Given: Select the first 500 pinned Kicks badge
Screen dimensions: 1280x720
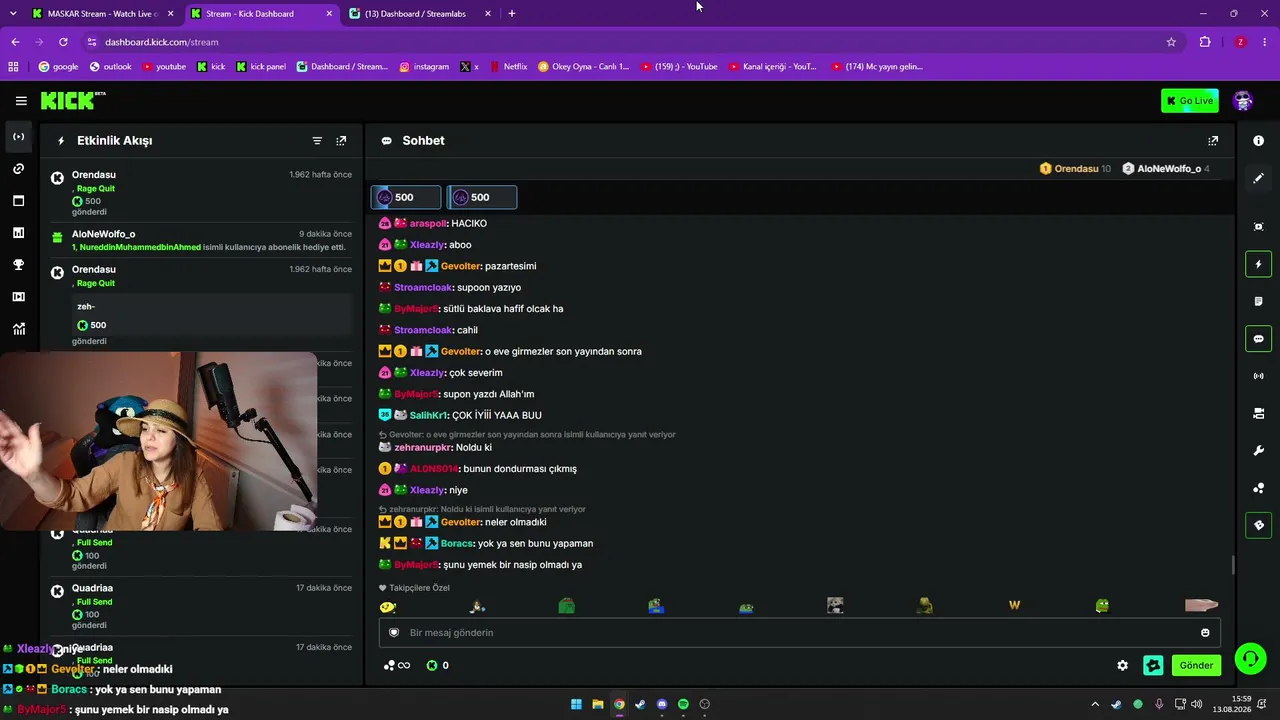Looking at the screenshot, I should click(406, 197).
